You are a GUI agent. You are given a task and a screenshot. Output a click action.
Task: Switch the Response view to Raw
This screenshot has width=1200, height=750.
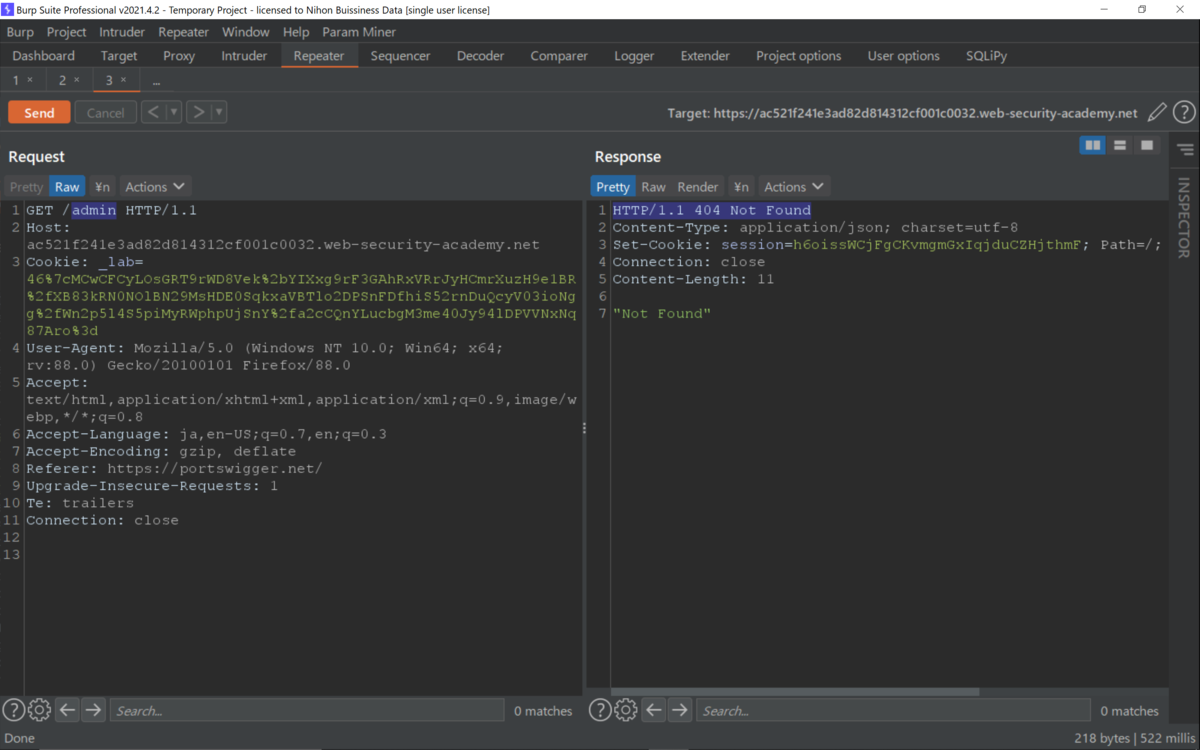(653, 186)
